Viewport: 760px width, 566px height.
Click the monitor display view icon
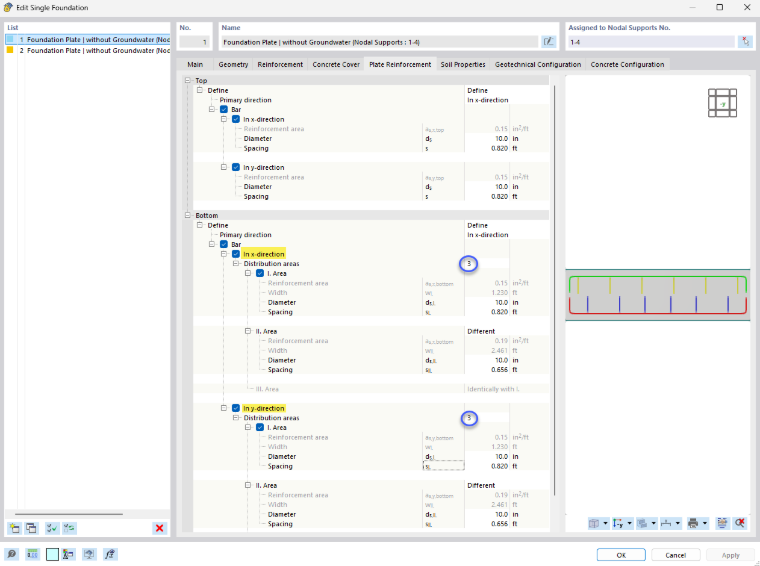coord(89,554)
